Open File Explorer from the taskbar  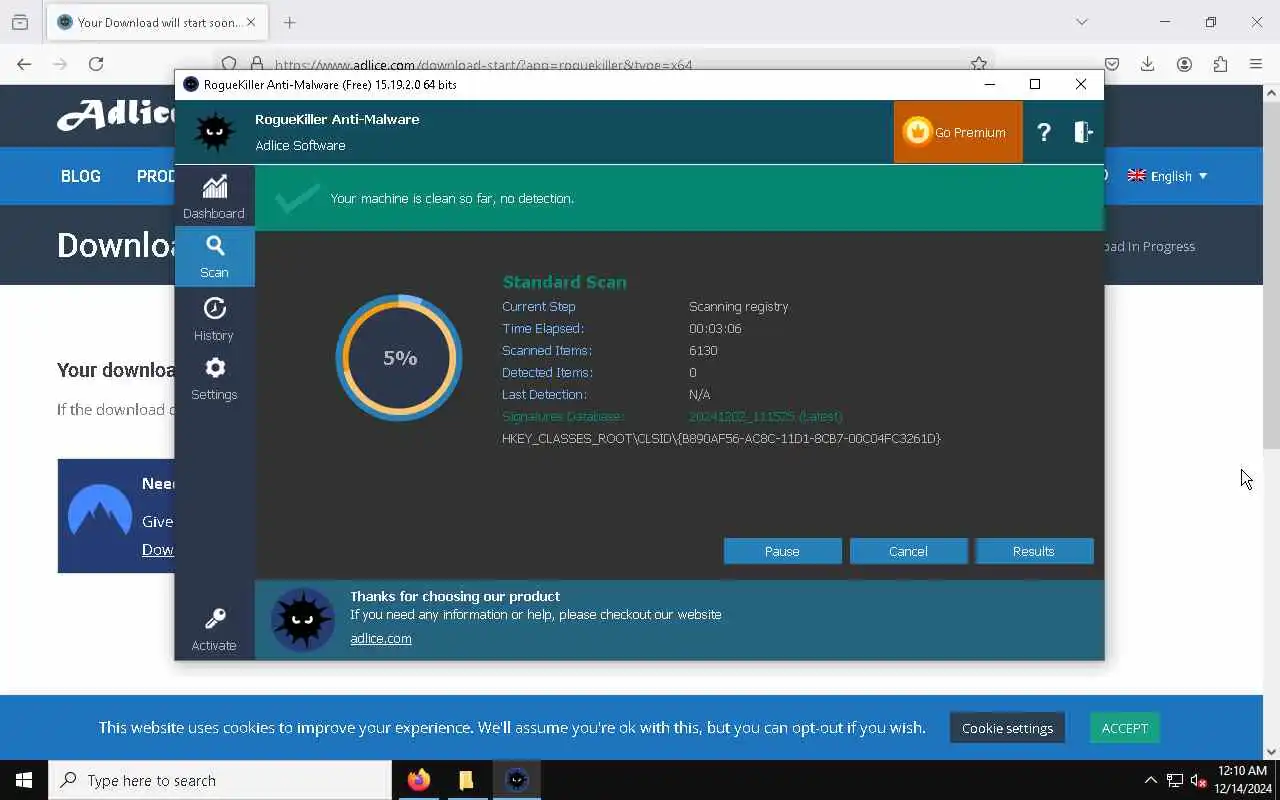[466, 780]
